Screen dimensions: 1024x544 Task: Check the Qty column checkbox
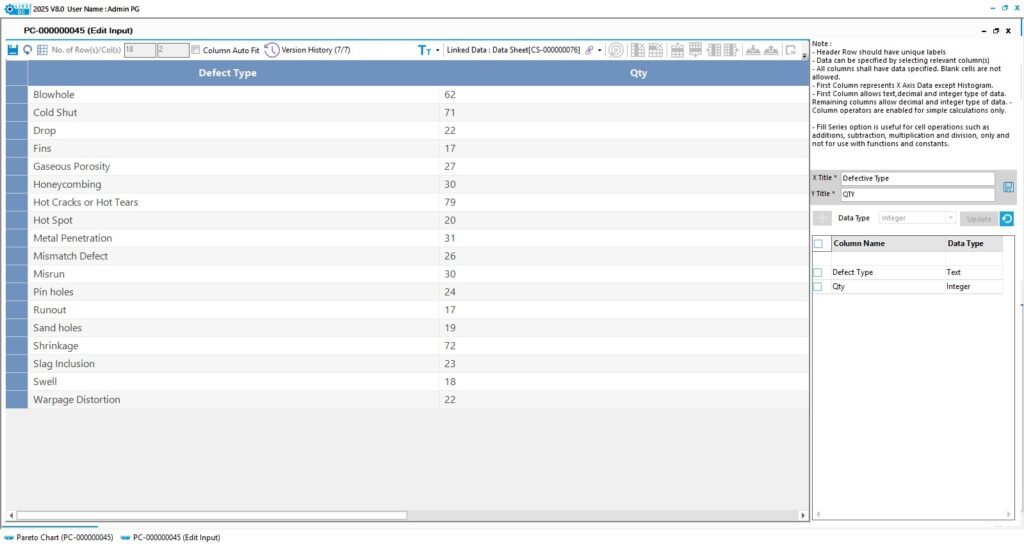click(818, 287)
